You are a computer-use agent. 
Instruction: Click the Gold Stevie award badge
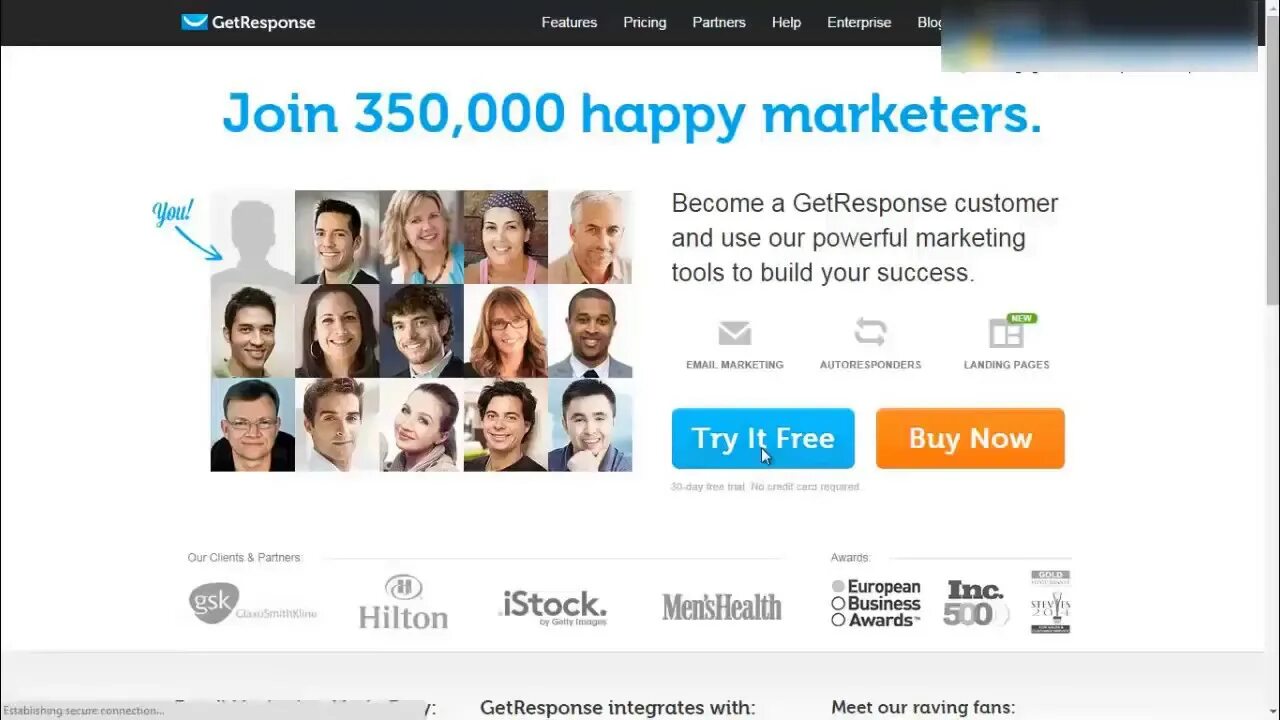[1050, 602]
